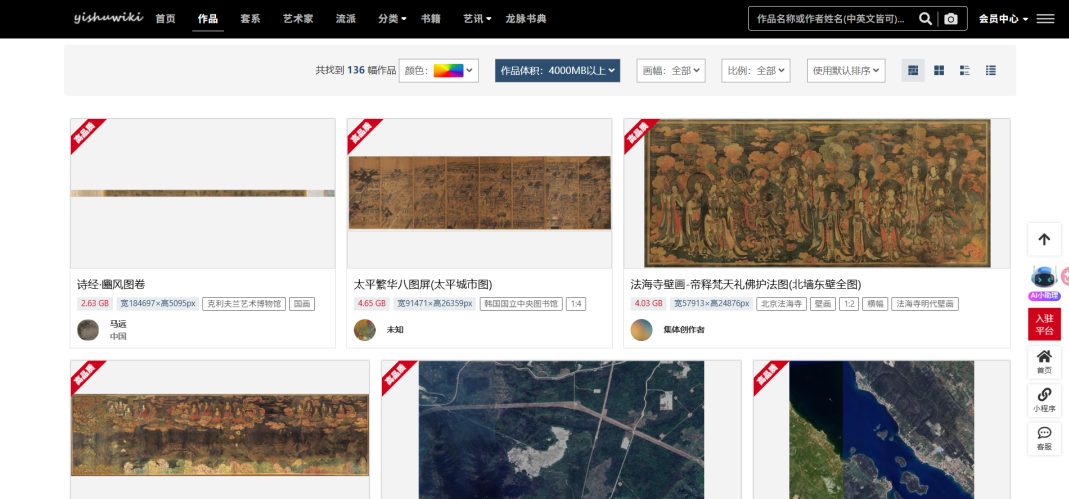1069x499 pixels.
Task: Open the 使用默认排序 sort dropdown
Action: [846, 70]
